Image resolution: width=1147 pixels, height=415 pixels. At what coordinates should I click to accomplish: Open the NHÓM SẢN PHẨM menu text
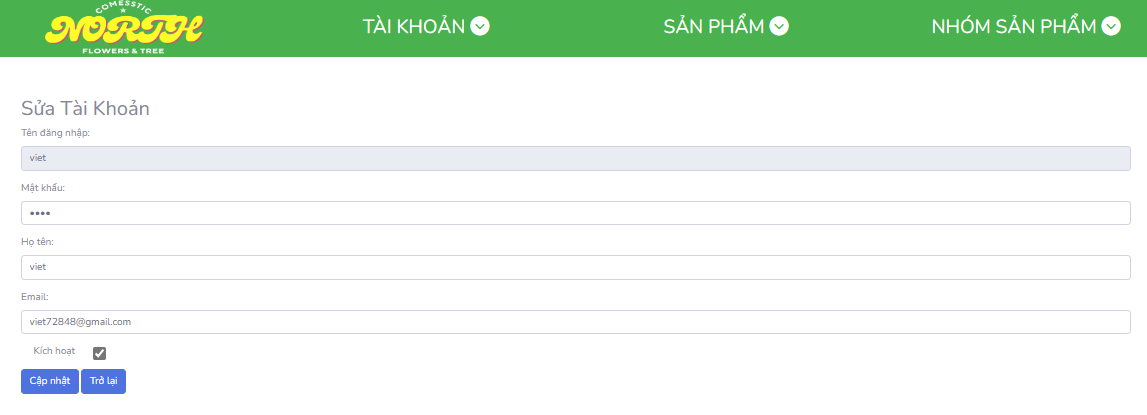(1014, 26)
